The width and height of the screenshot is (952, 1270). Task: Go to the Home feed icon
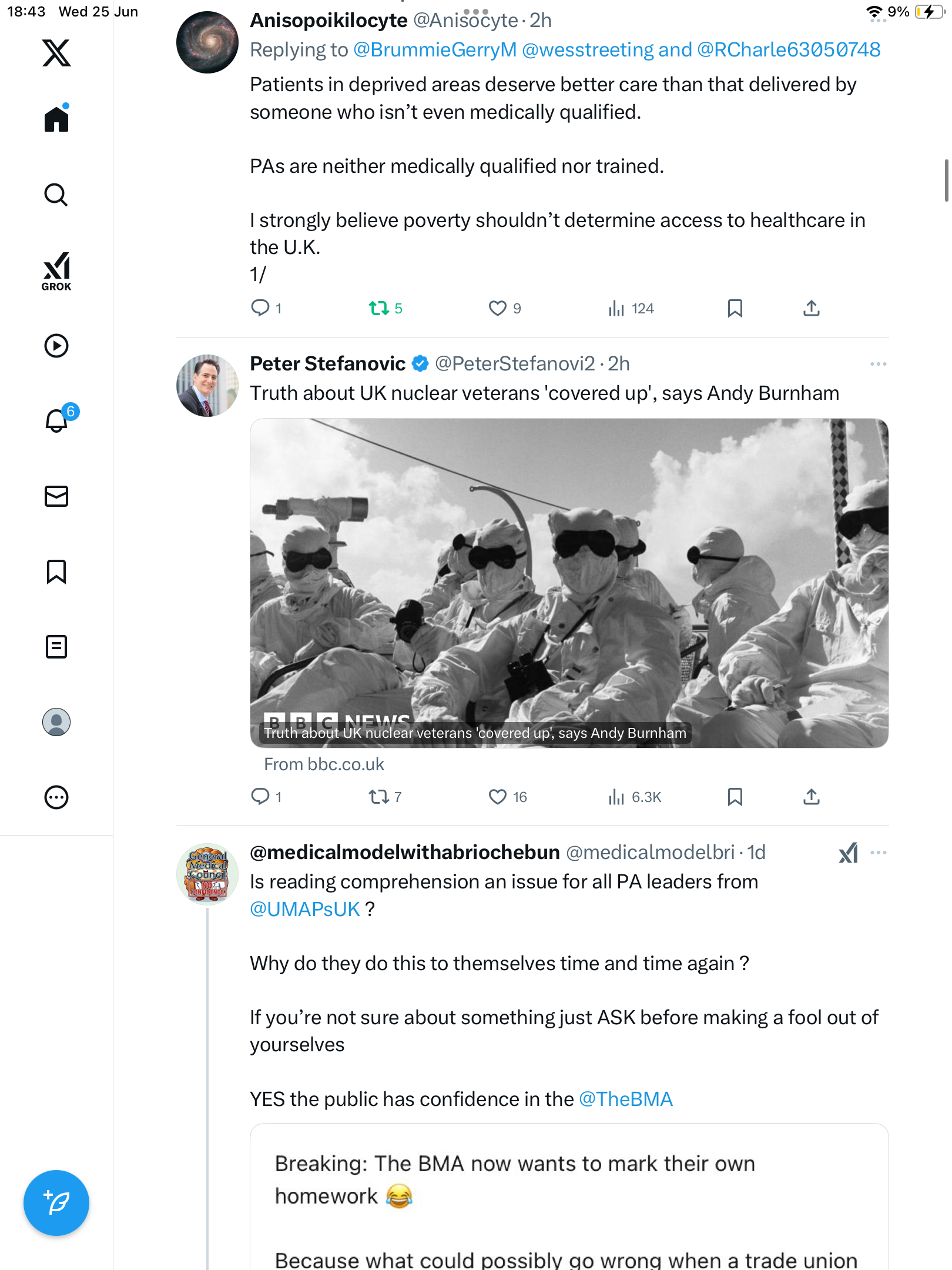coord(56,118)
